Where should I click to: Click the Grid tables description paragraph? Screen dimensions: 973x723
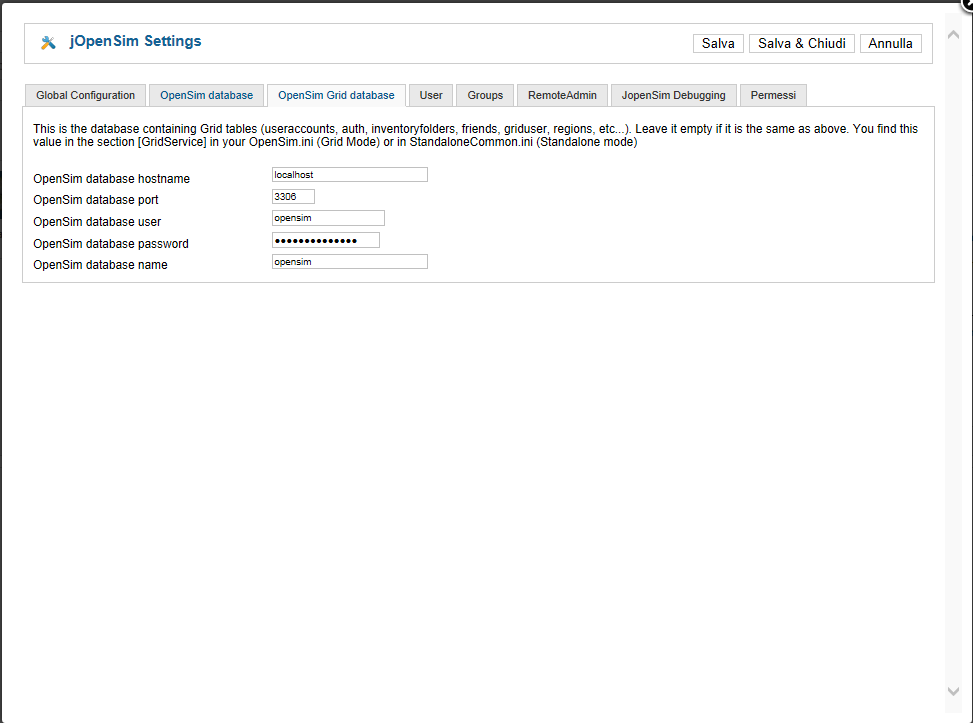coord(475,135)
